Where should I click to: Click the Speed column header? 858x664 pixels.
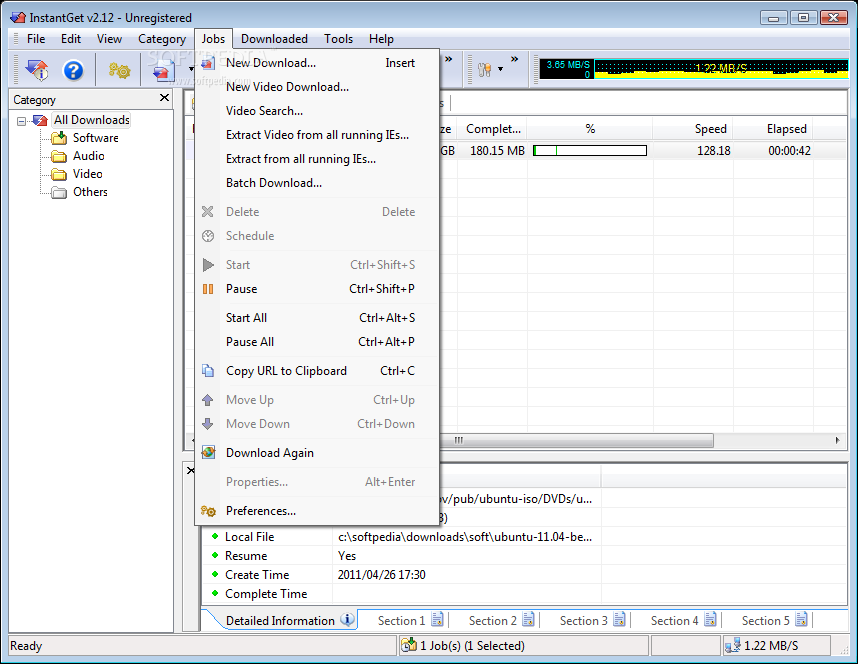pos(693,129)
